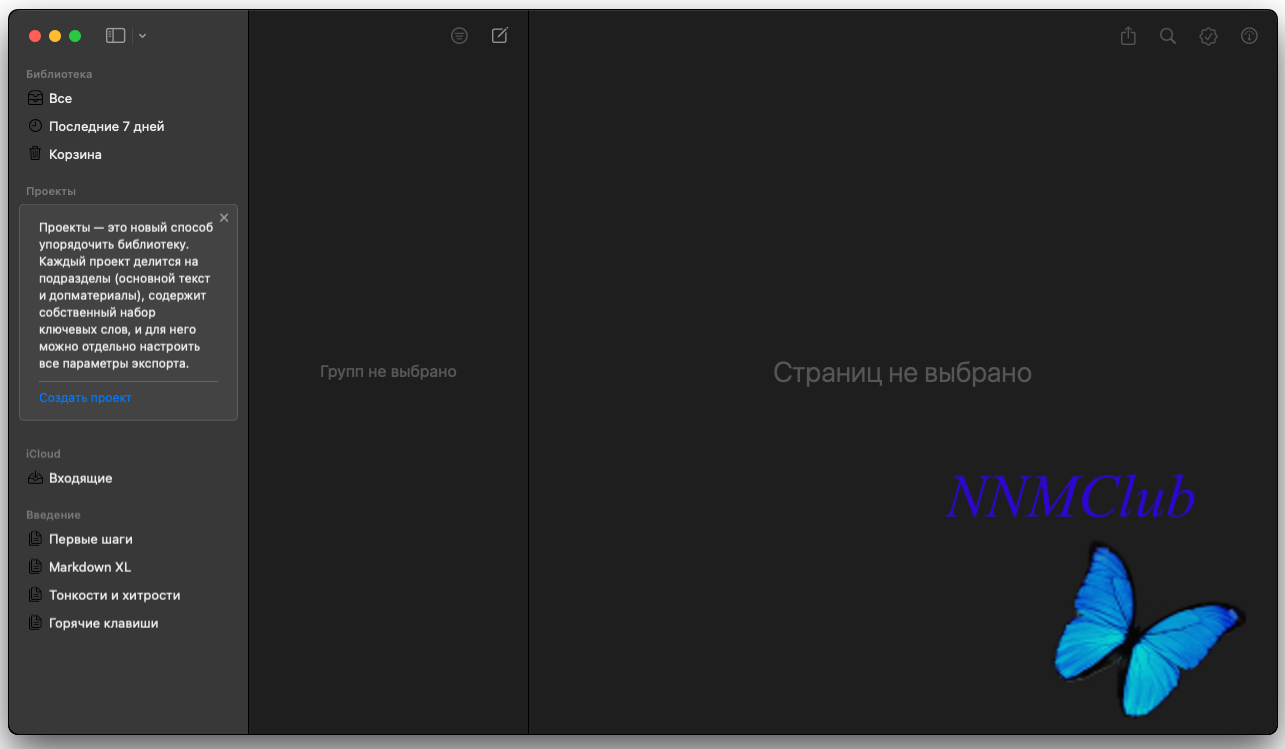The width and height of the screenshot is (1285, 749).
Task: Toggle the sidebar panel icon
Action: 116,36
